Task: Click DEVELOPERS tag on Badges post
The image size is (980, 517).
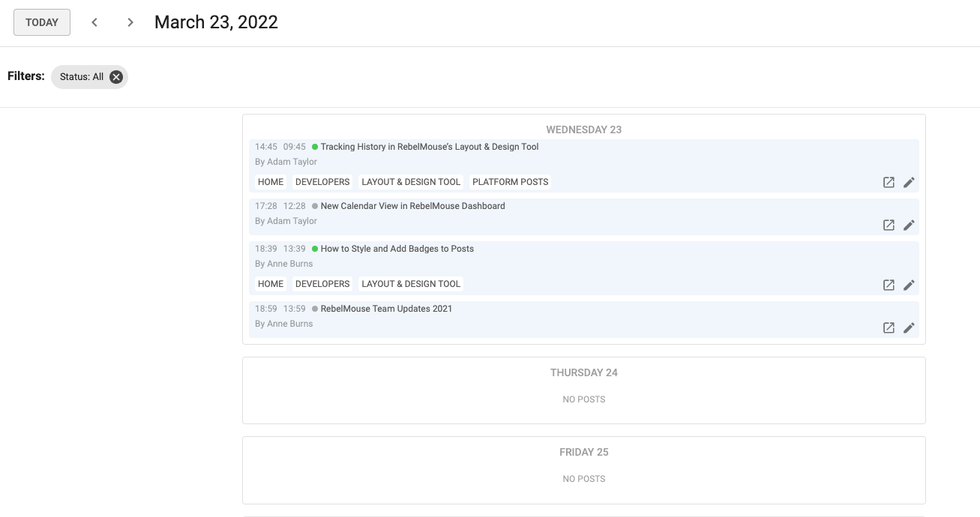Action: (322, 284)
